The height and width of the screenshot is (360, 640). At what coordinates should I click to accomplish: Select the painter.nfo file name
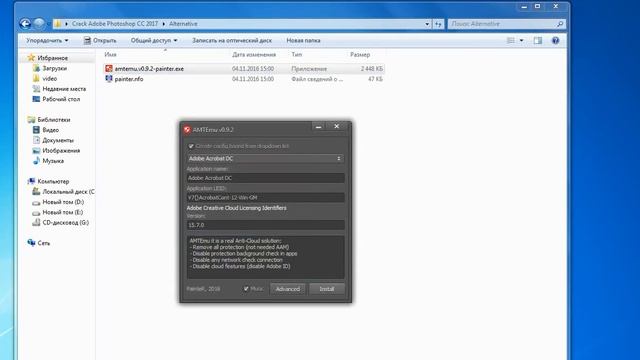(x=129, y=79)
